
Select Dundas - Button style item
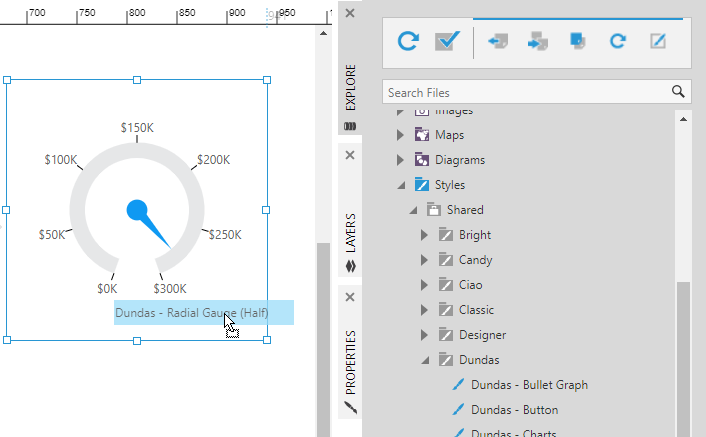(x=514, y=410)
